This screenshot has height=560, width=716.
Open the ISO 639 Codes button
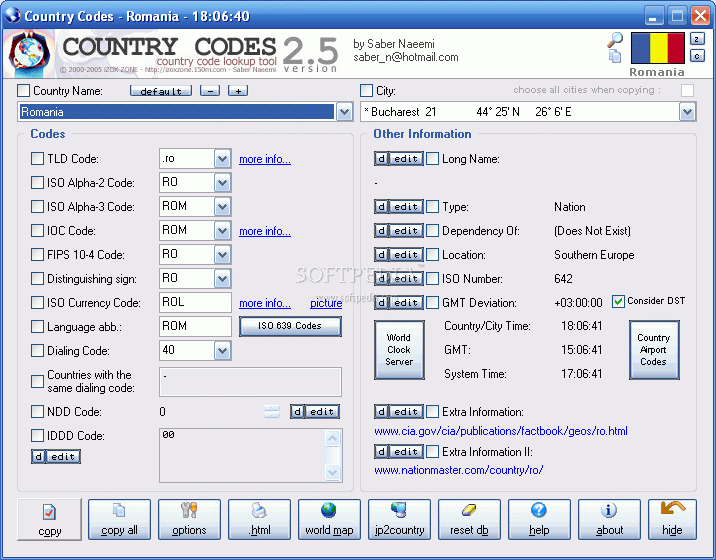click(x=290, y=326)
